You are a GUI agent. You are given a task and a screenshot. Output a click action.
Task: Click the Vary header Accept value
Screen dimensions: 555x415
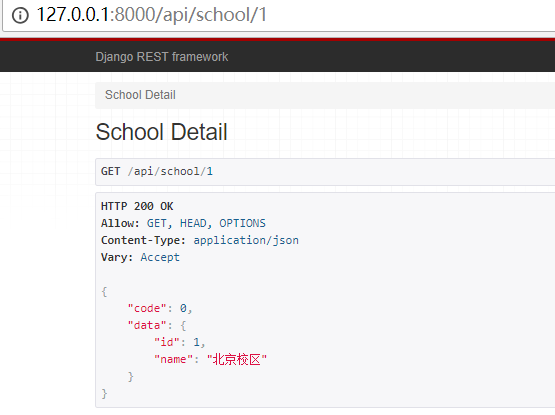(160, 257)
